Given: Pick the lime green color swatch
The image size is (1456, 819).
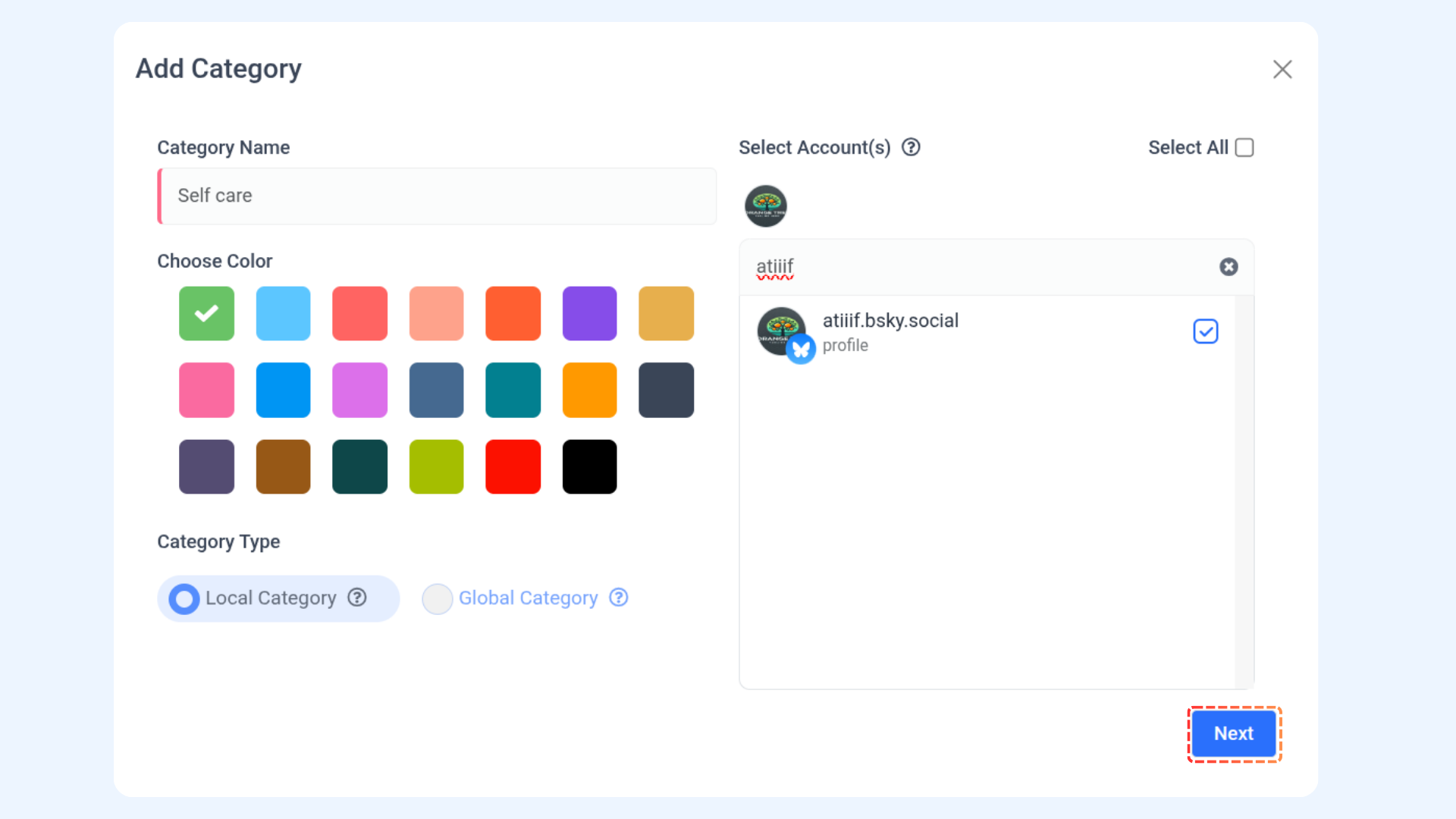Looking at the screenshot, I should (436, 466).
